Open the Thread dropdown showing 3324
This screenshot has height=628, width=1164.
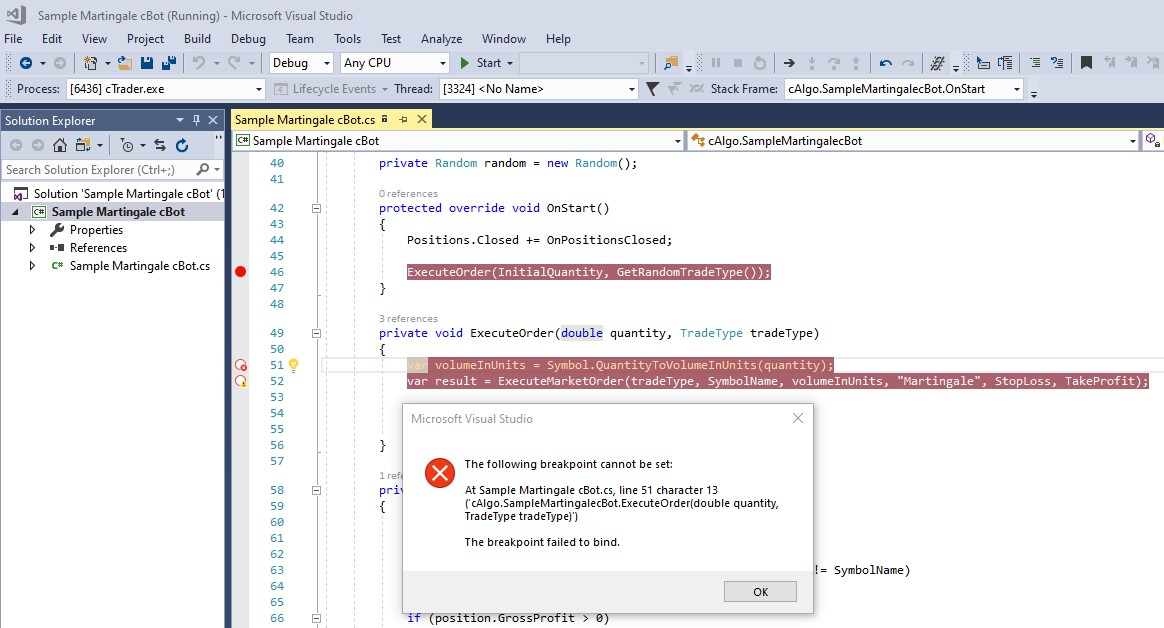(538, 89)
